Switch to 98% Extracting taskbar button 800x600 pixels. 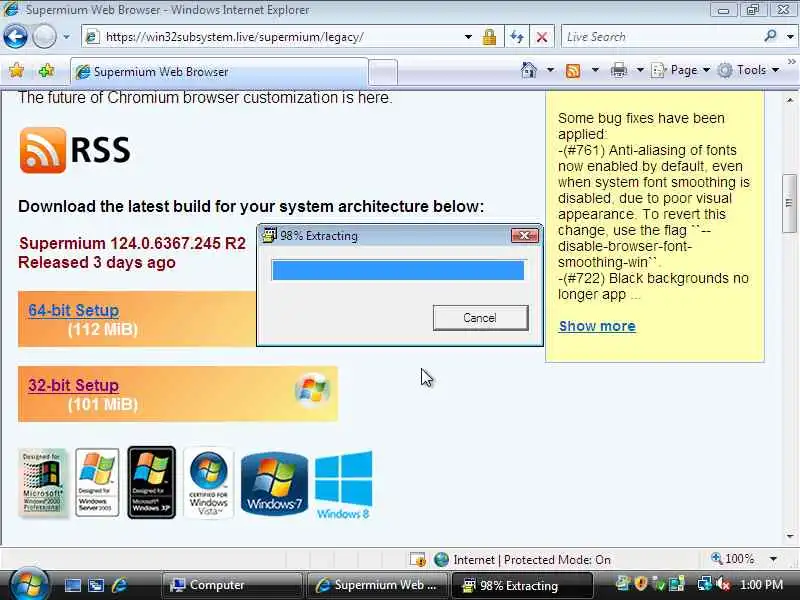click(522, 585)
